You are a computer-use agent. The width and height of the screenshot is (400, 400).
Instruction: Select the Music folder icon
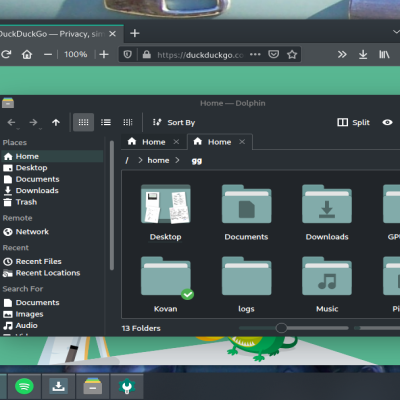tap(327, 276)
